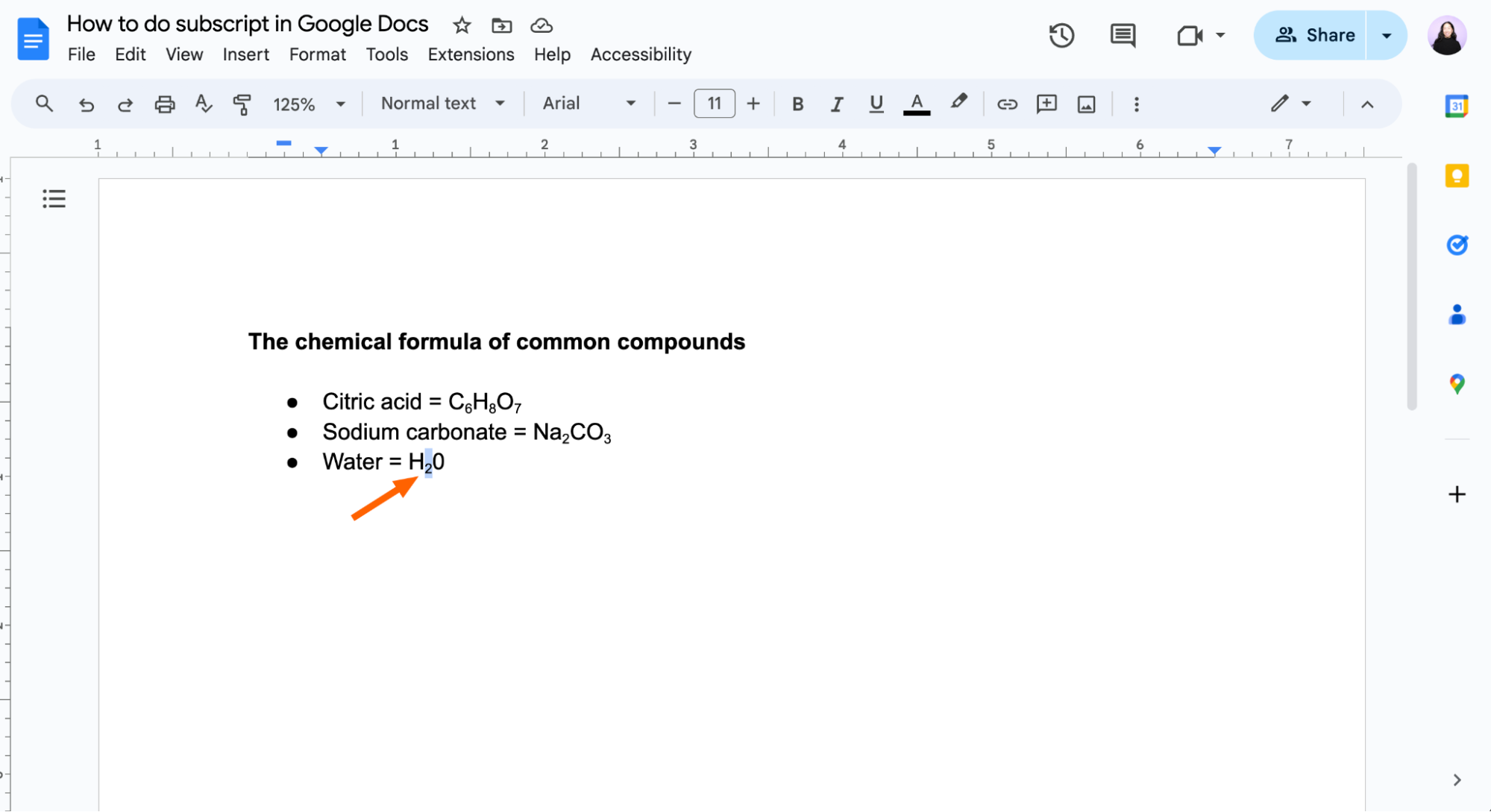Viewport: 1491px width, 812px height.
Task: Open Google Keep side panel
Action: point(1456,176)
